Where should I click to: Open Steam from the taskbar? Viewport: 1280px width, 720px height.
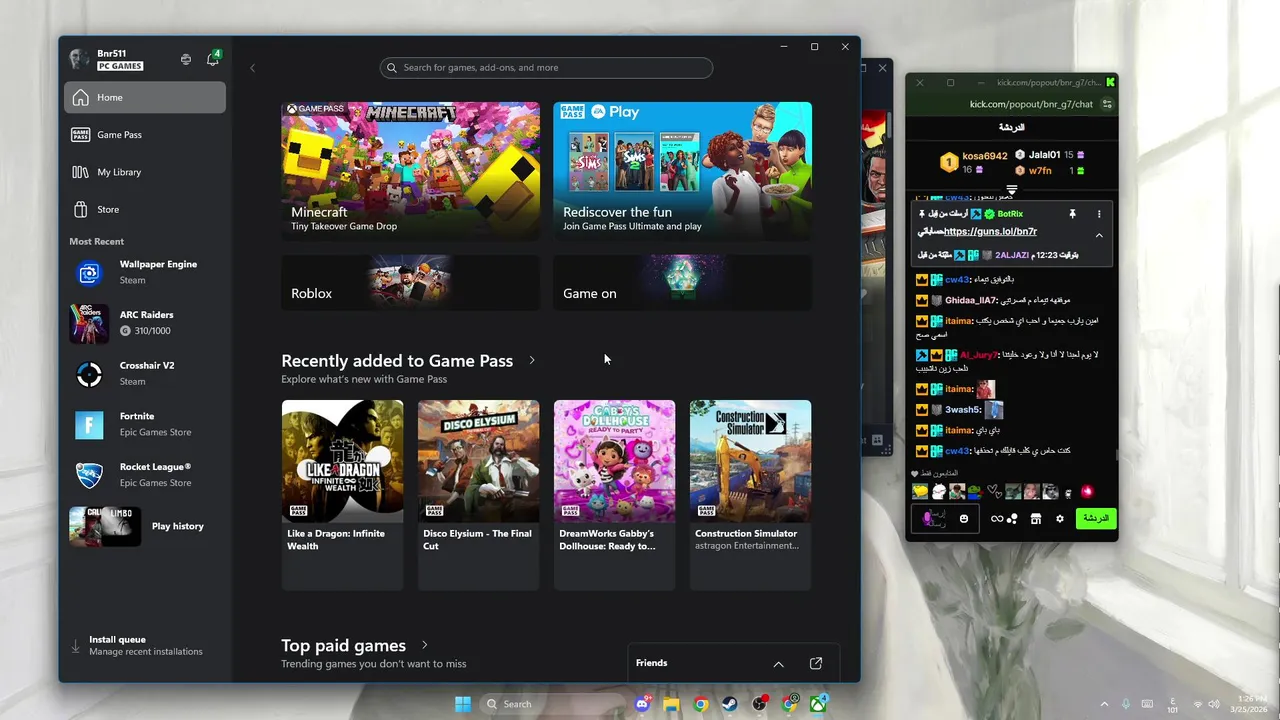click(730, 704)
